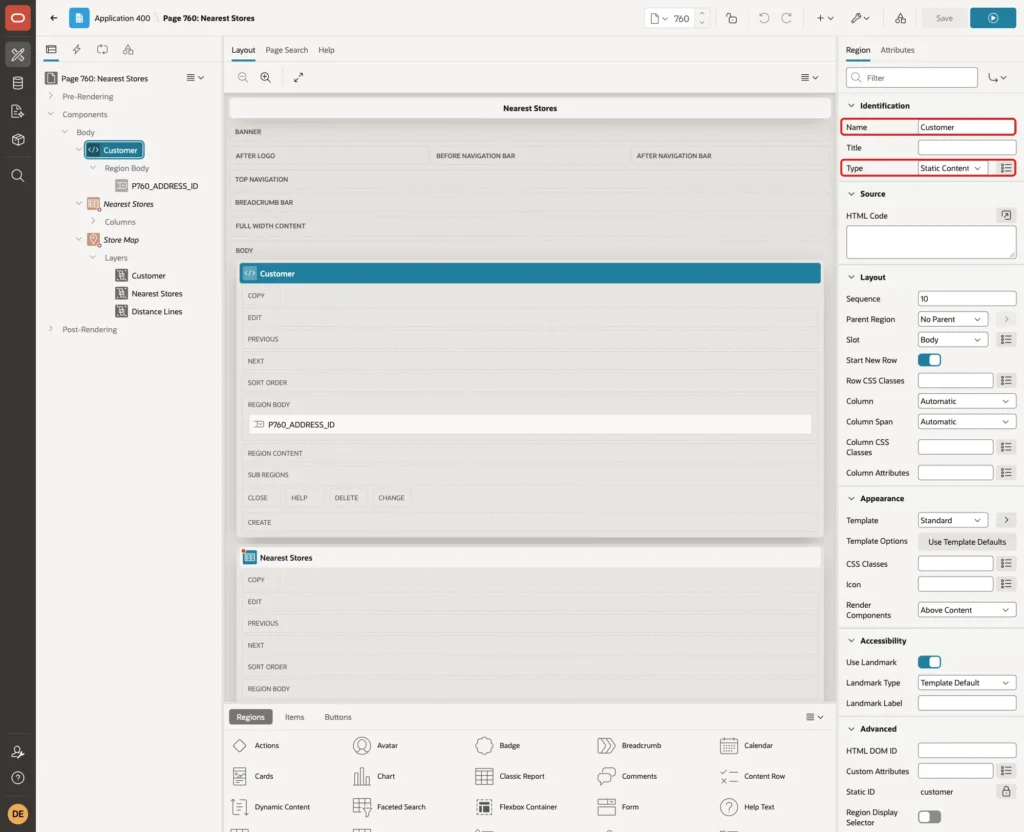
Task: Pick the Avatar region from gallery
Action: (x=375, y=745)
